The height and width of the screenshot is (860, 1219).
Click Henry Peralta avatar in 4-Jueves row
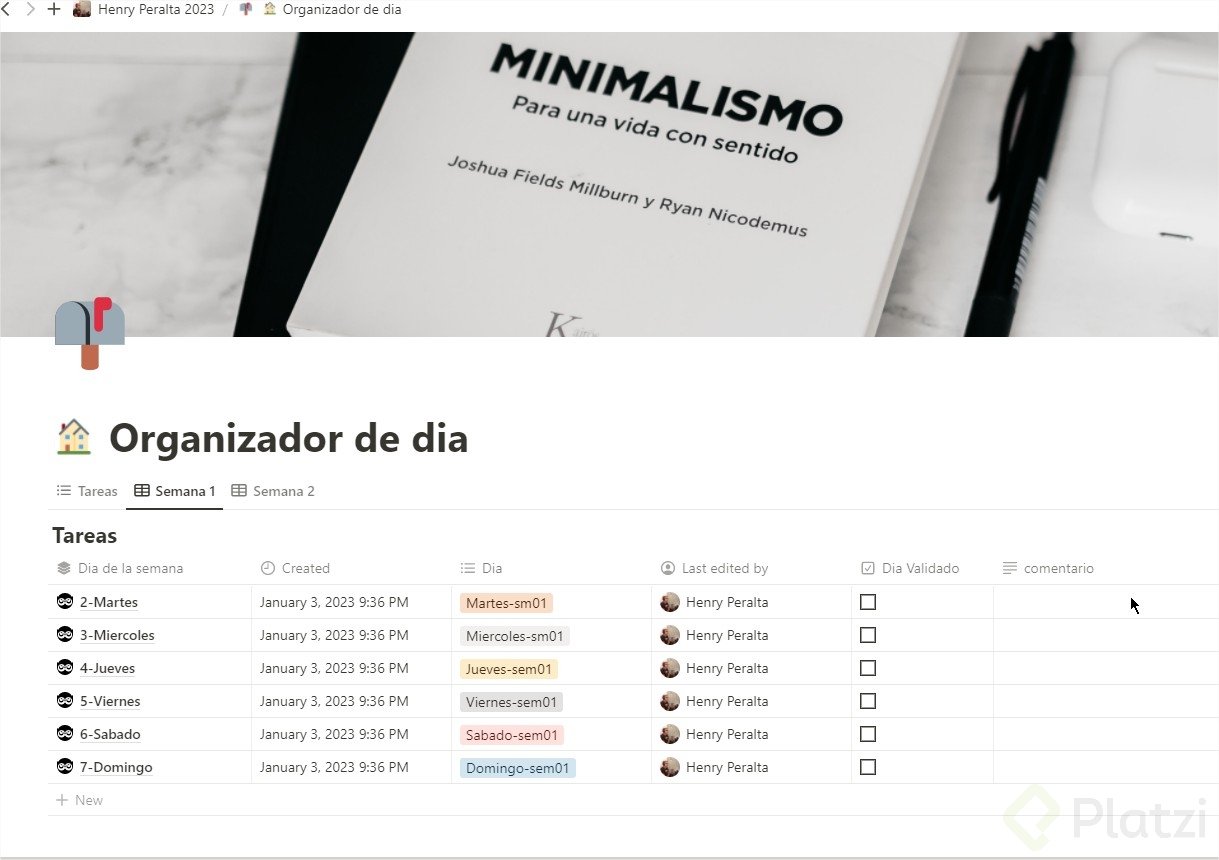point(670,668)
